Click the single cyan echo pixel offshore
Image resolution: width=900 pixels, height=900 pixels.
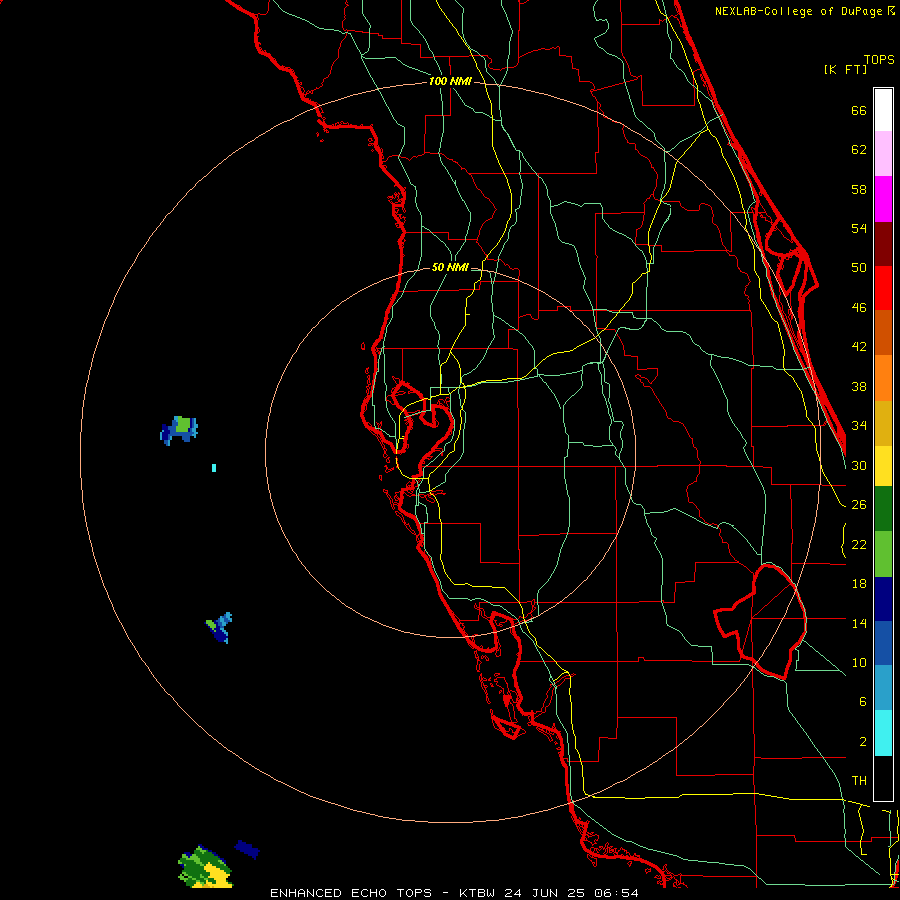[214, 468]
